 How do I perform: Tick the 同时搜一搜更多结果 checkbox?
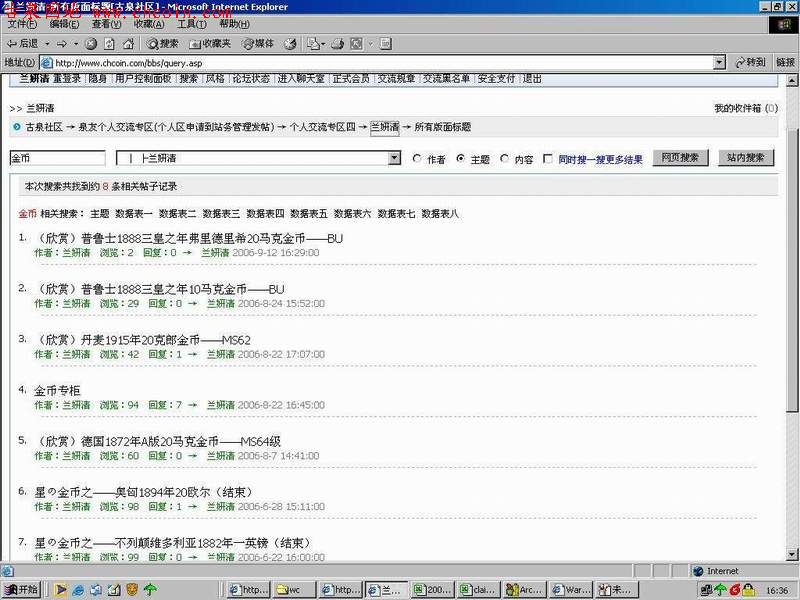click(x=548, y=159)
